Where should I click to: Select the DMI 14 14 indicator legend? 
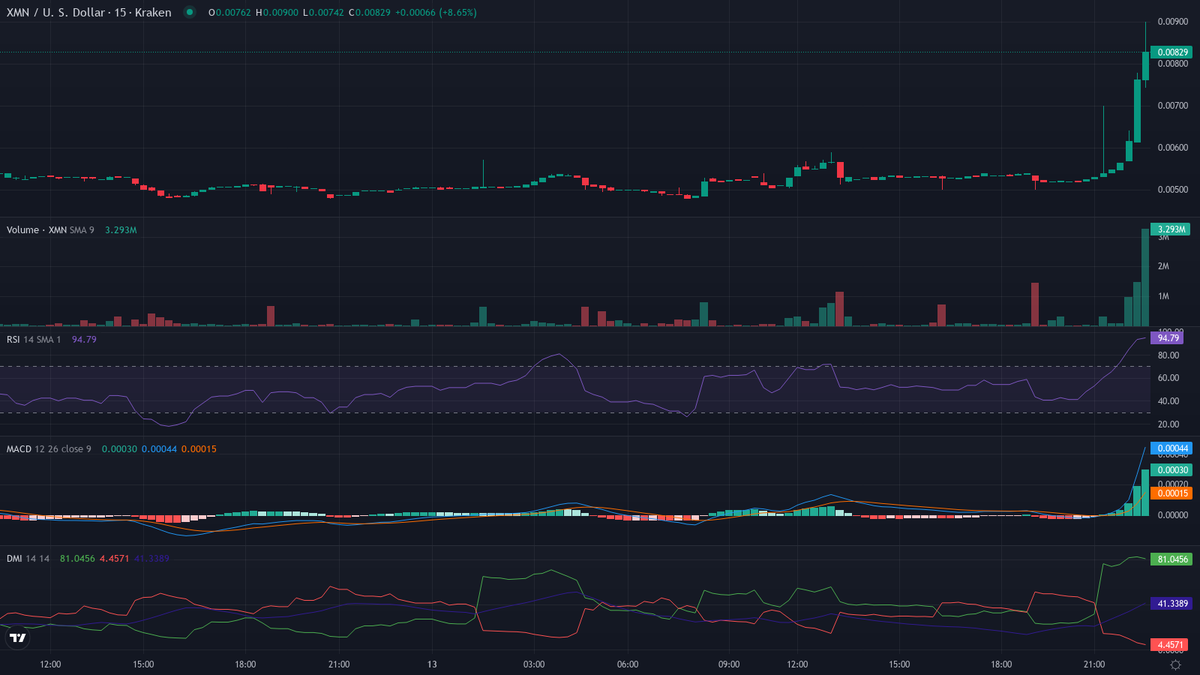click(29, 557)
